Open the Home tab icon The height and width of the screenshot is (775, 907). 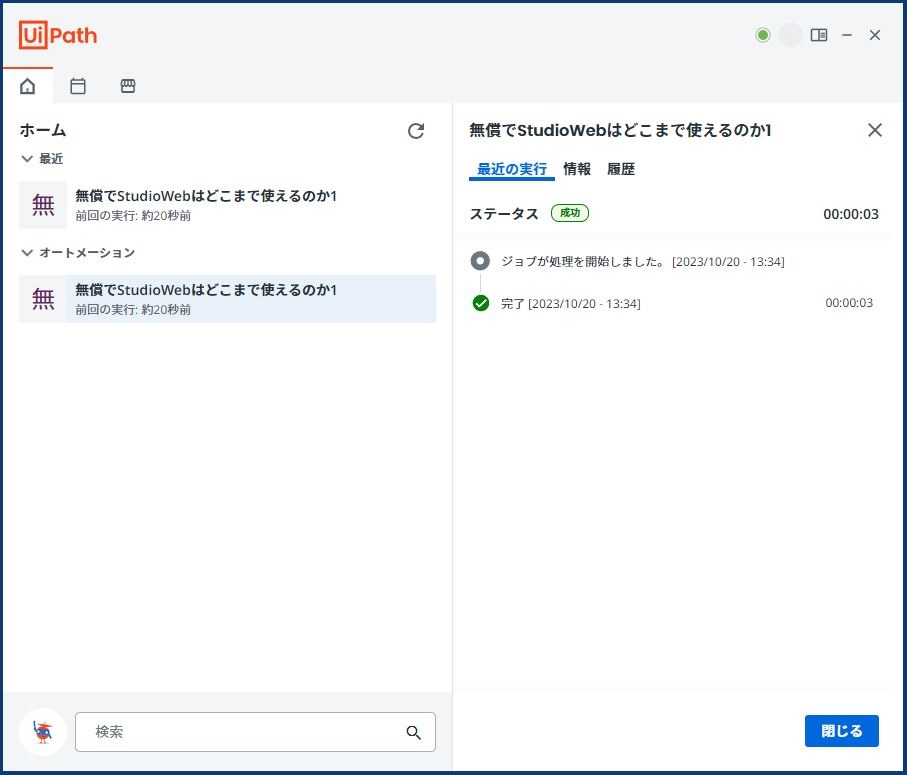click(28, 86)
